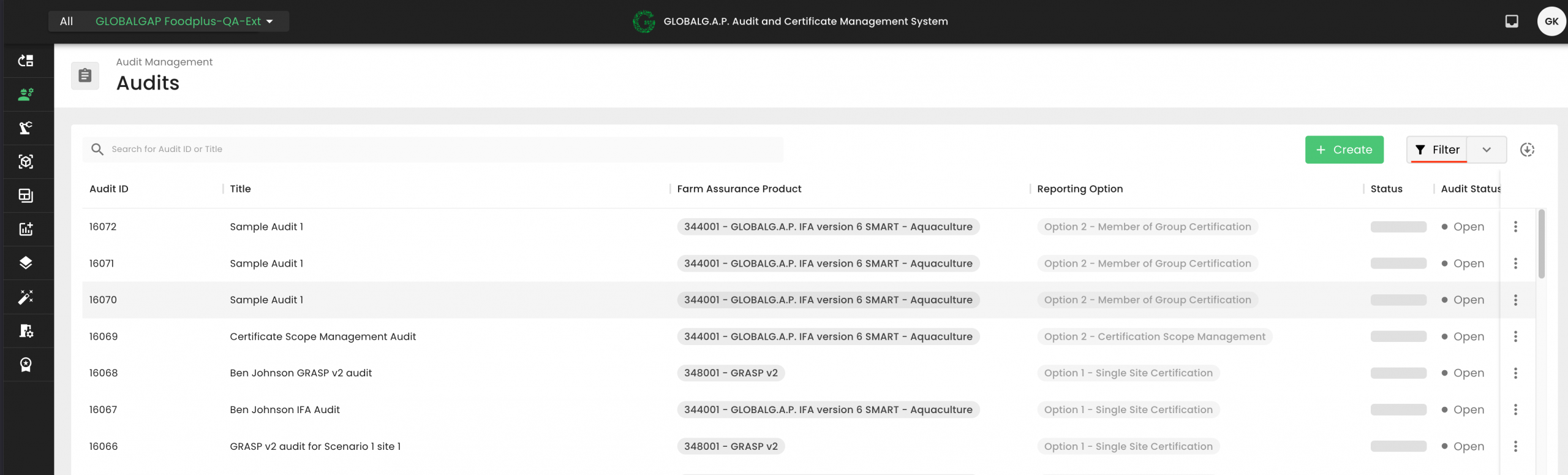The height and width of the screenshot is (475, 1568).
Task: Sort by Title column header
Action: coord(240,189)
